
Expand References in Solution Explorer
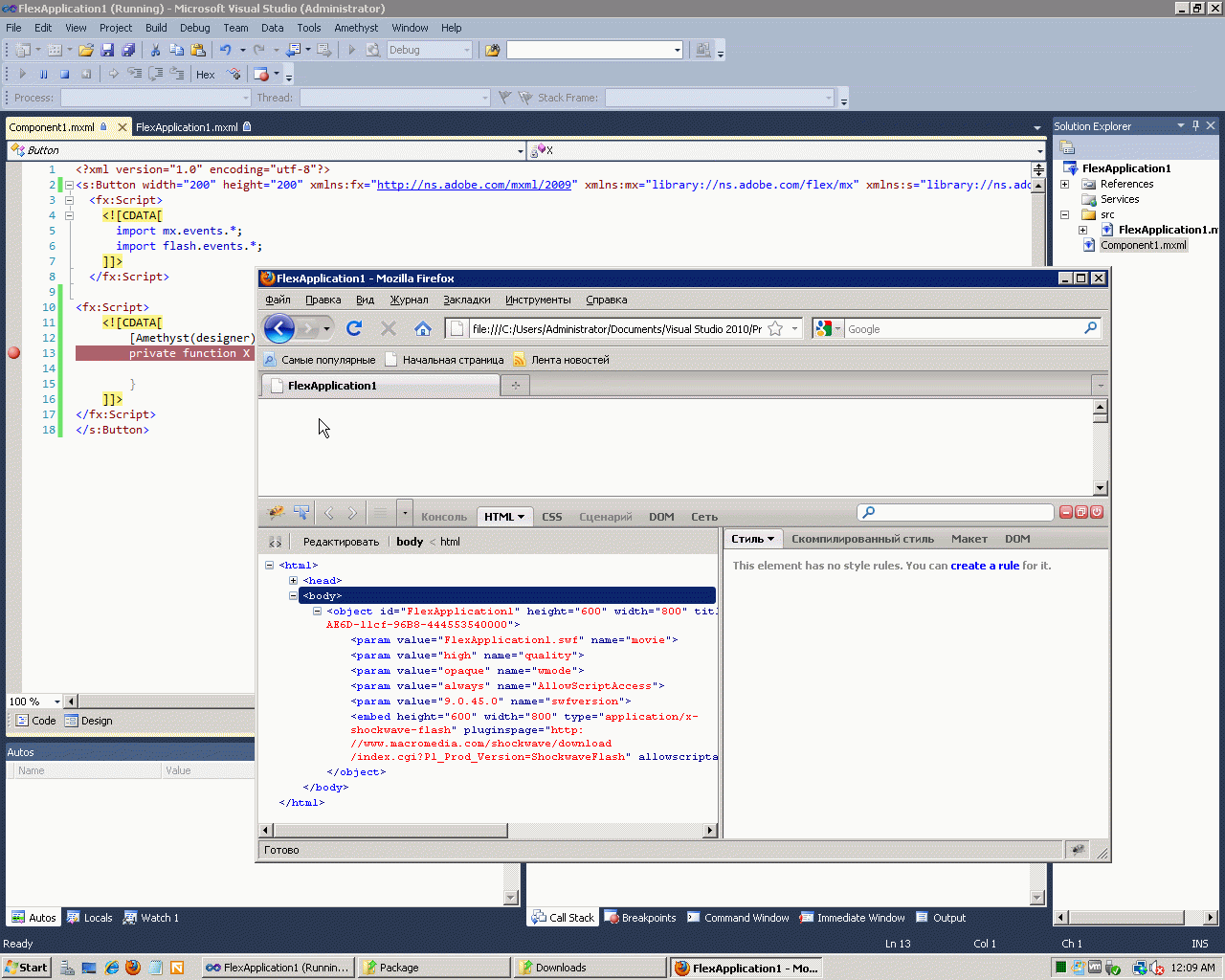[1064, 184]
